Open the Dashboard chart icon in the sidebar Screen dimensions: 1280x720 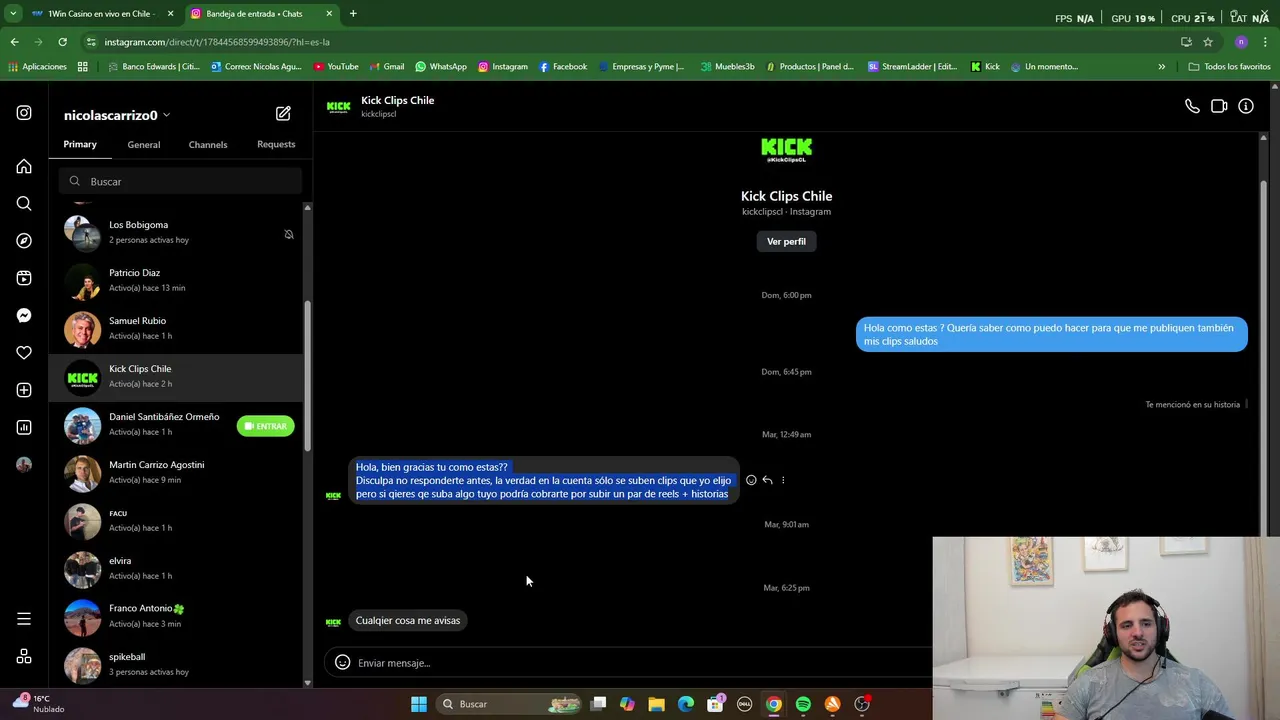tap(24, 427)
